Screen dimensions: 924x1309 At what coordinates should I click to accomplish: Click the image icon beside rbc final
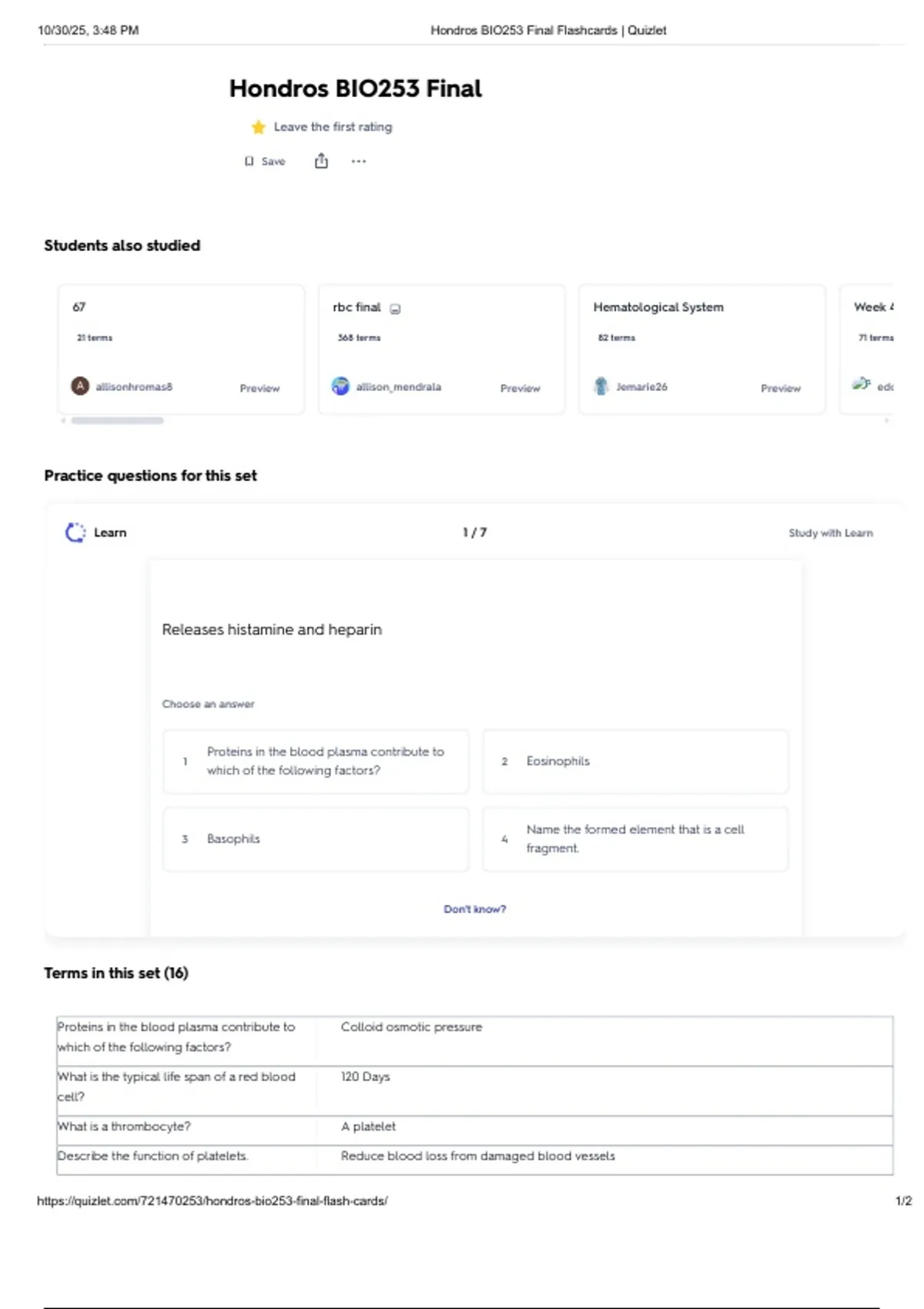pos(395,309)
